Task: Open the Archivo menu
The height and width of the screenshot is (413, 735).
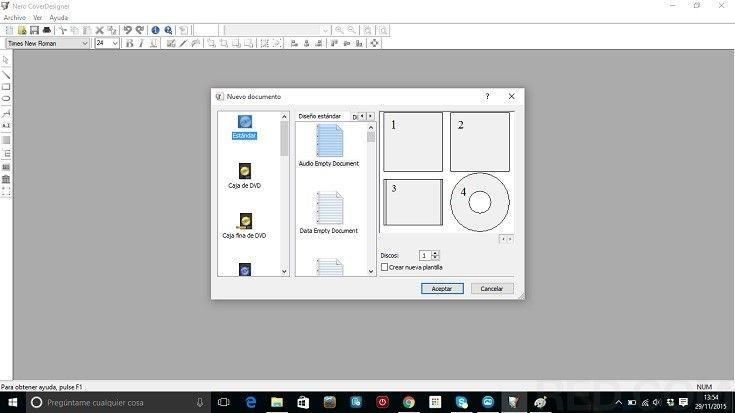Action: pos(15,18)
